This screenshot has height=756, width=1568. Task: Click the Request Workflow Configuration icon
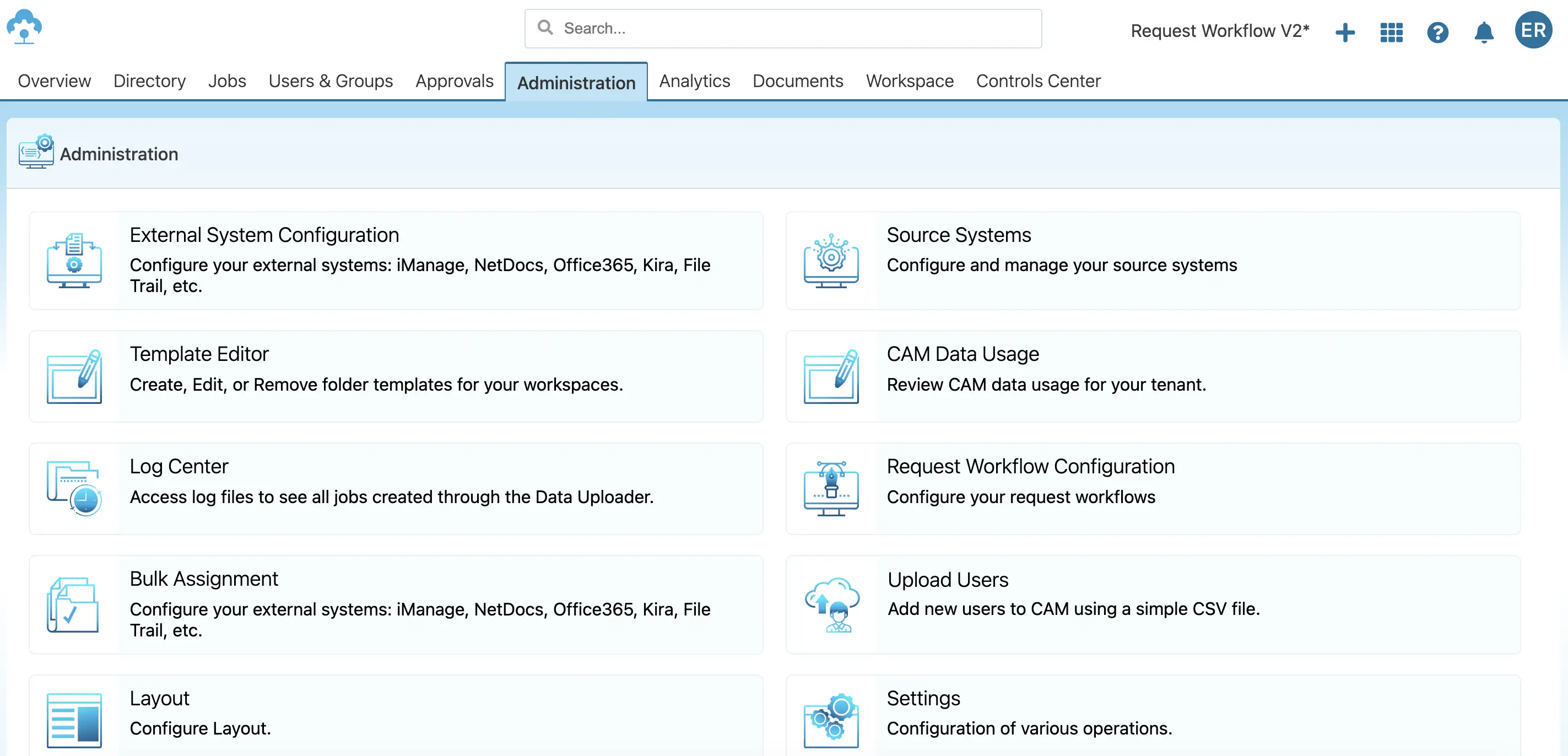831,489
